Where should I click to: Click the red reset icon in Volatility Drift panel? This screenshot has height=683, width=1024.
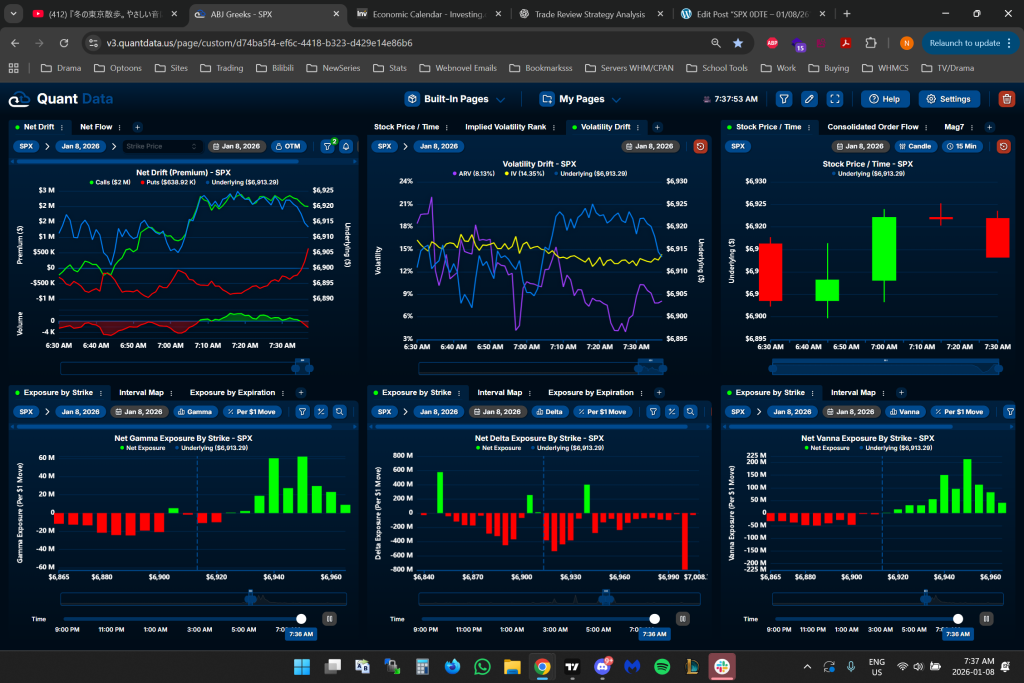coord(700,146)
